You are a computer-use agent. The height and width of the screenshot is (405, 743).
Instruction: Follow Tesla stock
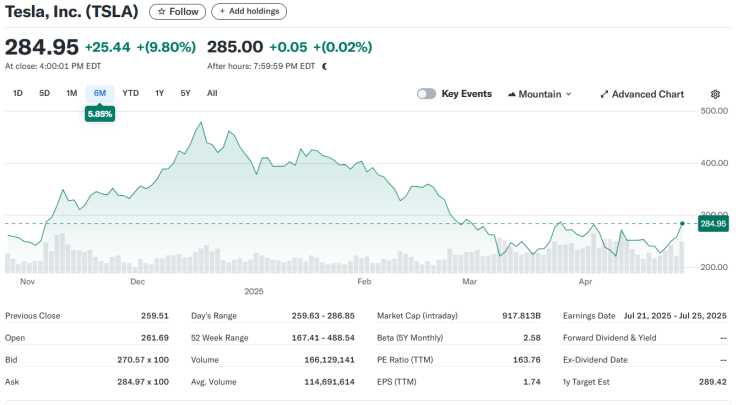(178, 11)
